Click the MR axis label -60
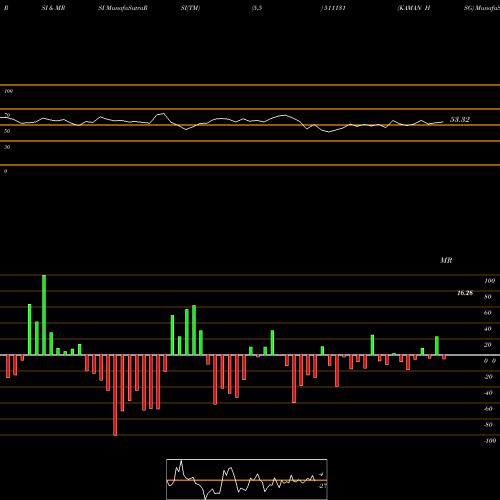This screenshot has width=500, height=500. click(488, 409)
